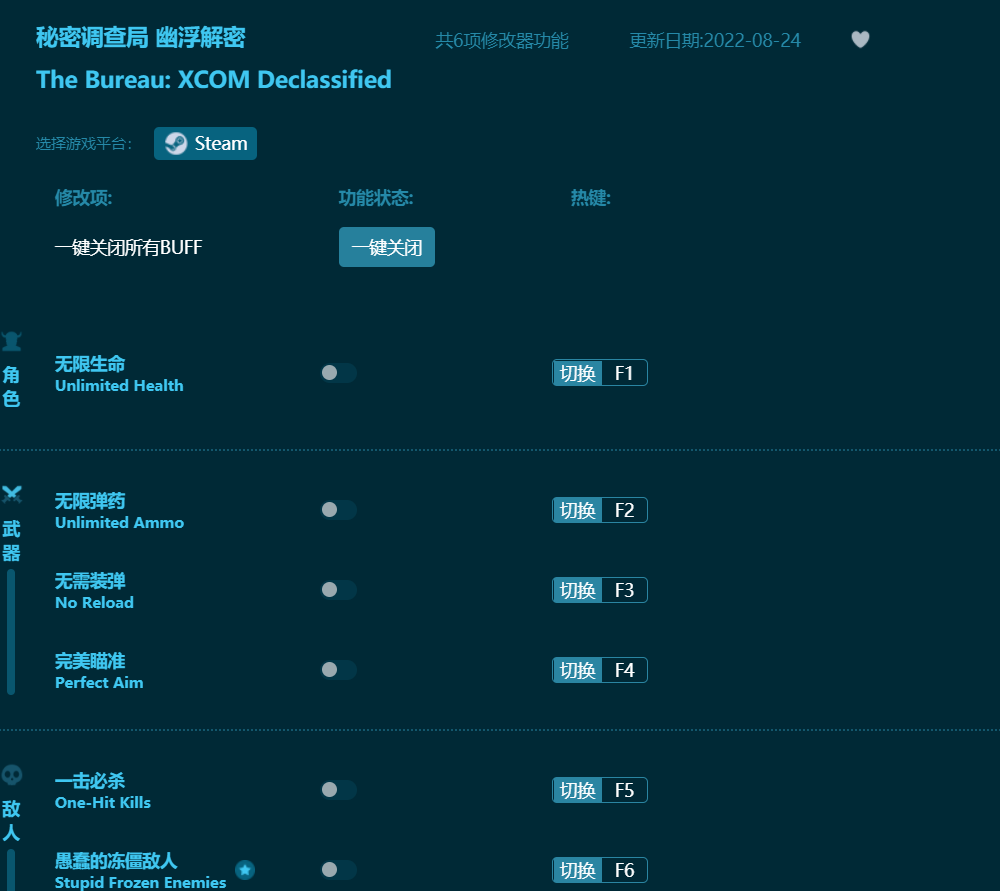Click the 武器 category label
Image resolution: width=1000 pixels, height=891 pixels.
11,540
